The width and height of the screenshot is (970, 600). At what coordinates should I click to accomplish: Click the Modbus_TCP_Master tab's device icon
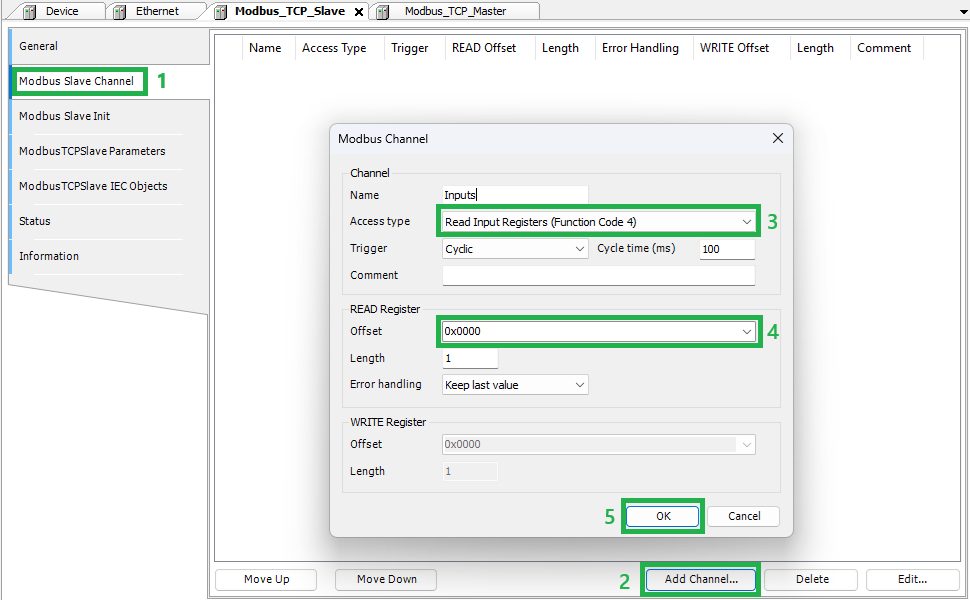click(x=383, y=12)
